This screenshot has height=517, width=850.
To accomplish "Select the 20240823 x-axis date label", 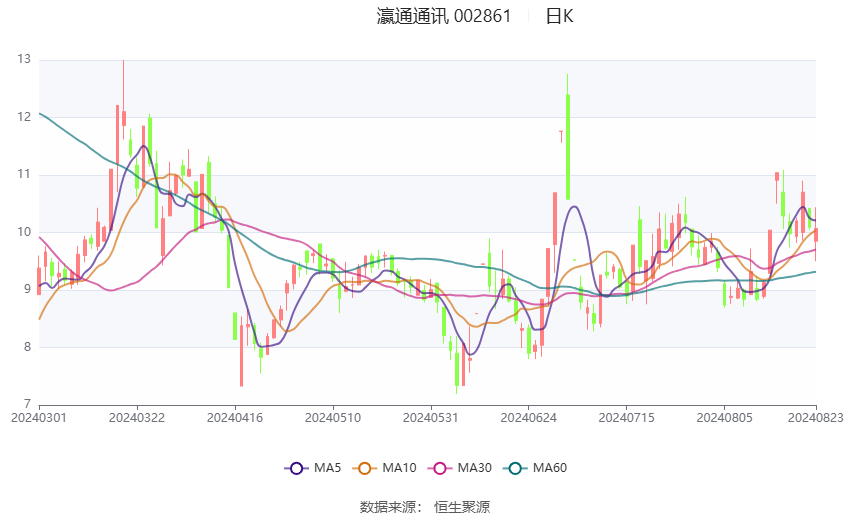I will (815, 418).
